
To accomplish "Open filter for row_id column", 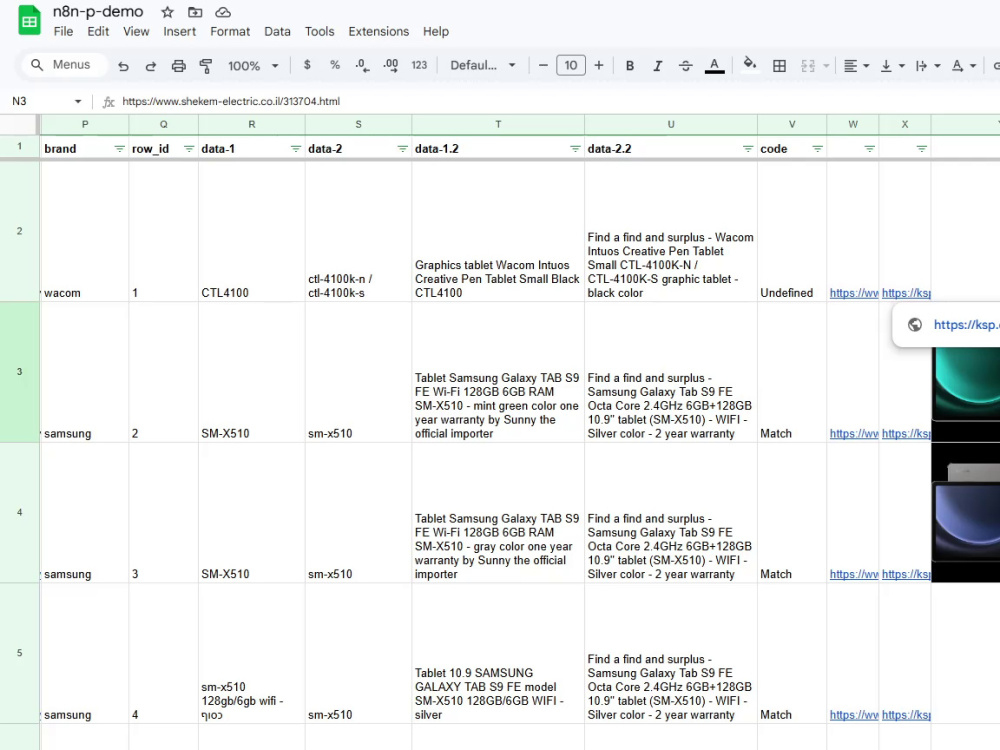I will 189,149.
